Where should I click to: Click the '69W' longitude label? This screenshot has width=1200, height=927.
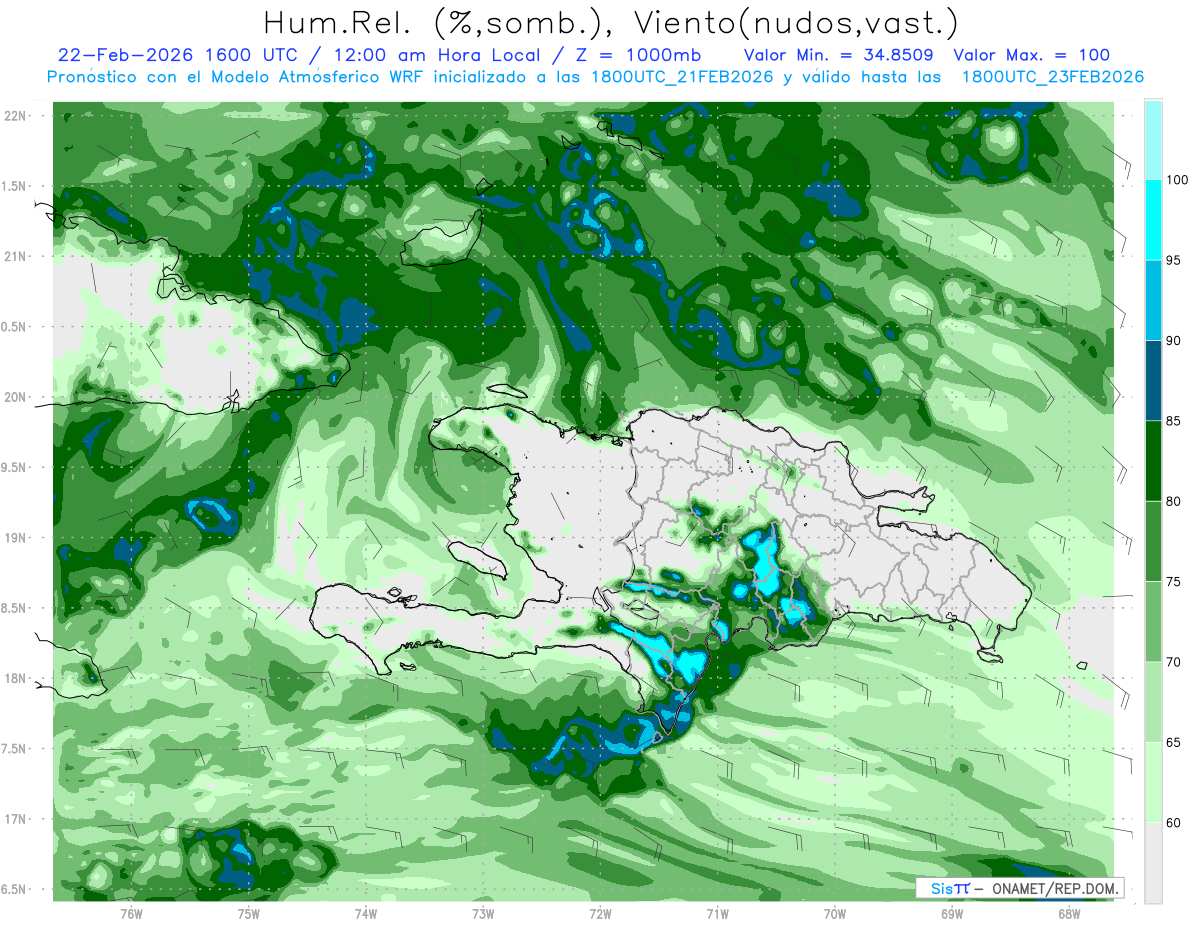point(952,914)
